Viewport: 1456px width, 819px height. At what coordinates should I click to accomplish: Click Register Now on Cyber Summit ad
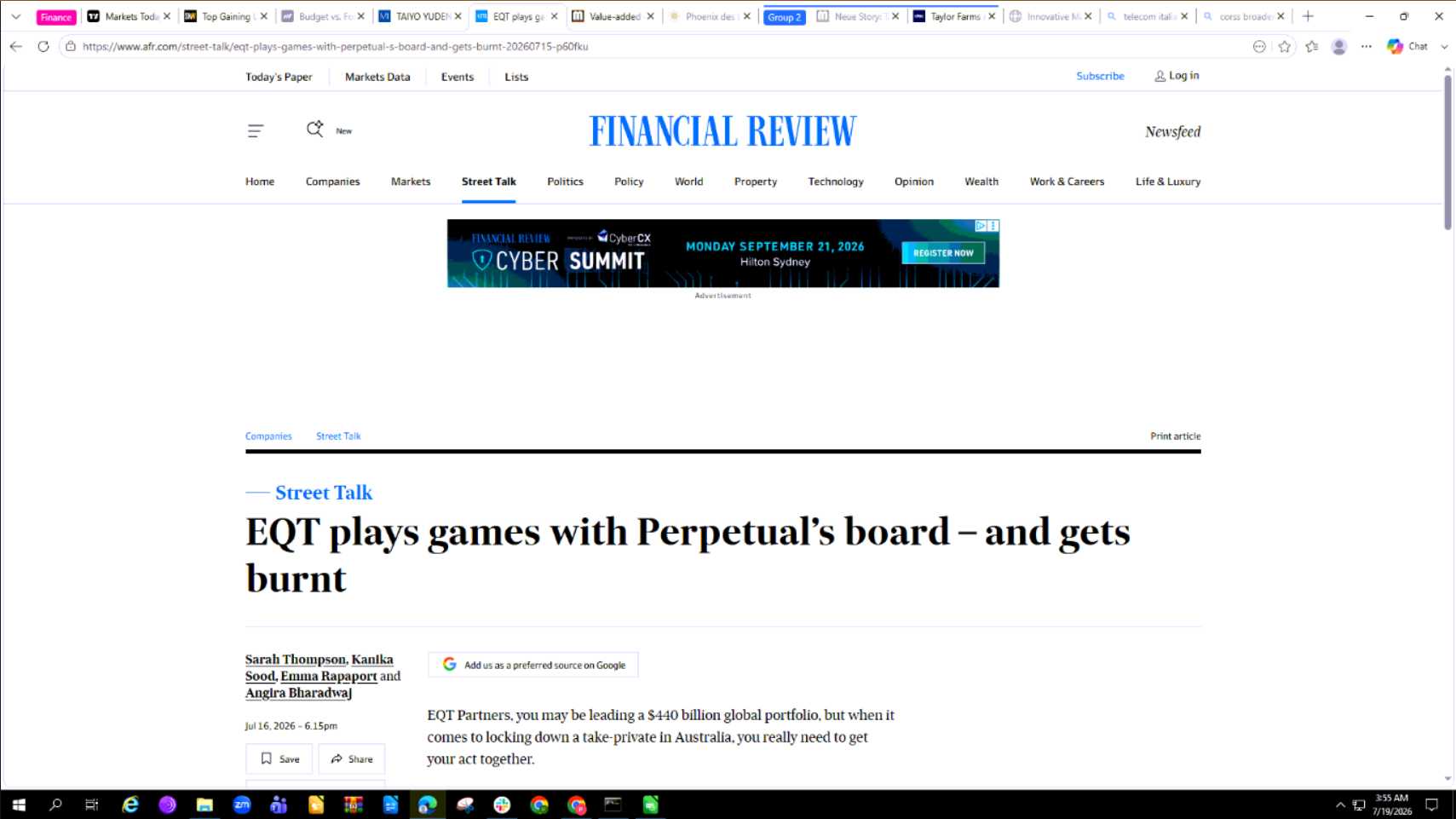[x=943, y=253]
